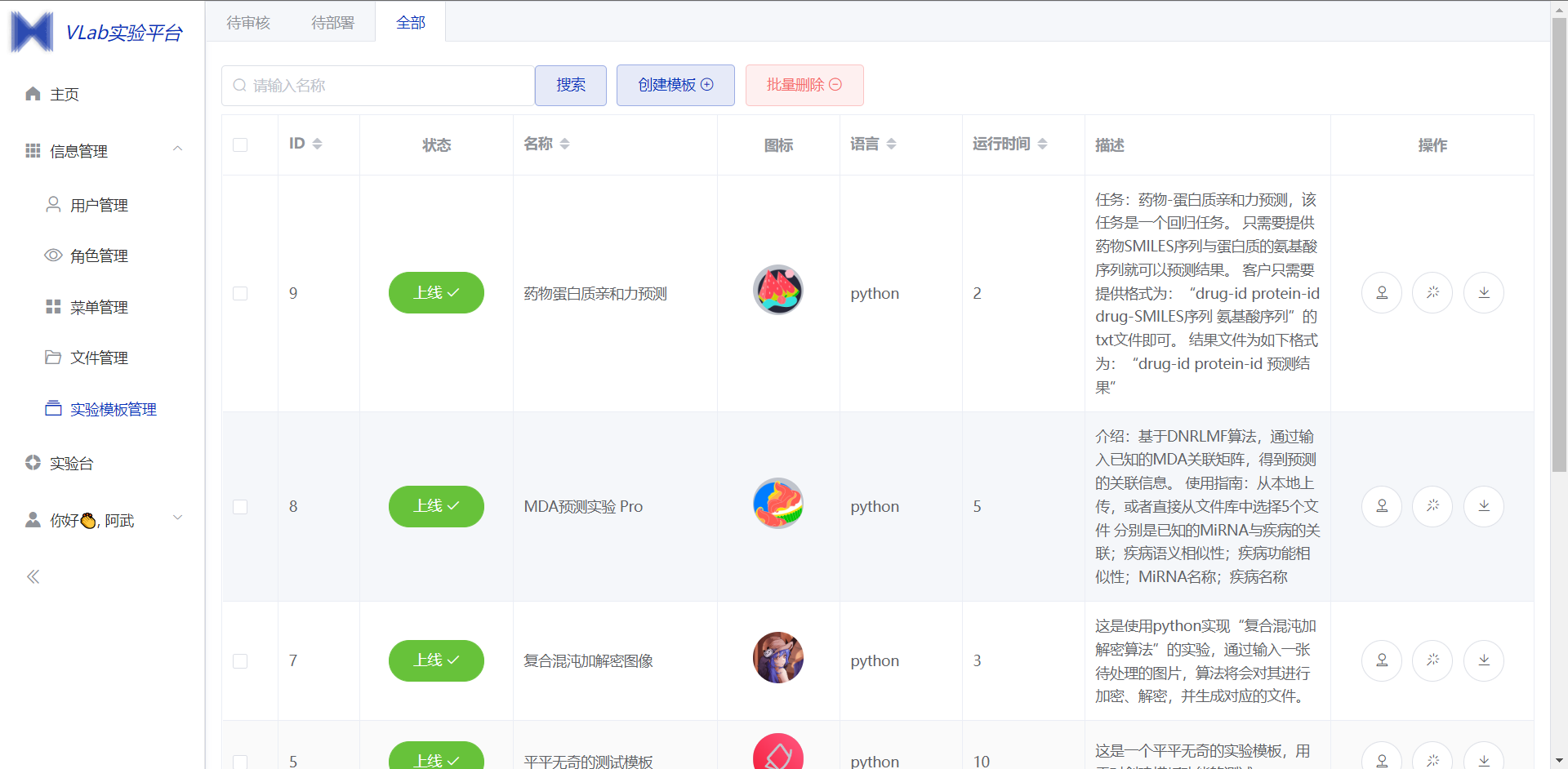Screen dimensions: 1568x769
Task: Click the user/stamp icon for row ID 8
Action: click(1382, 506)
